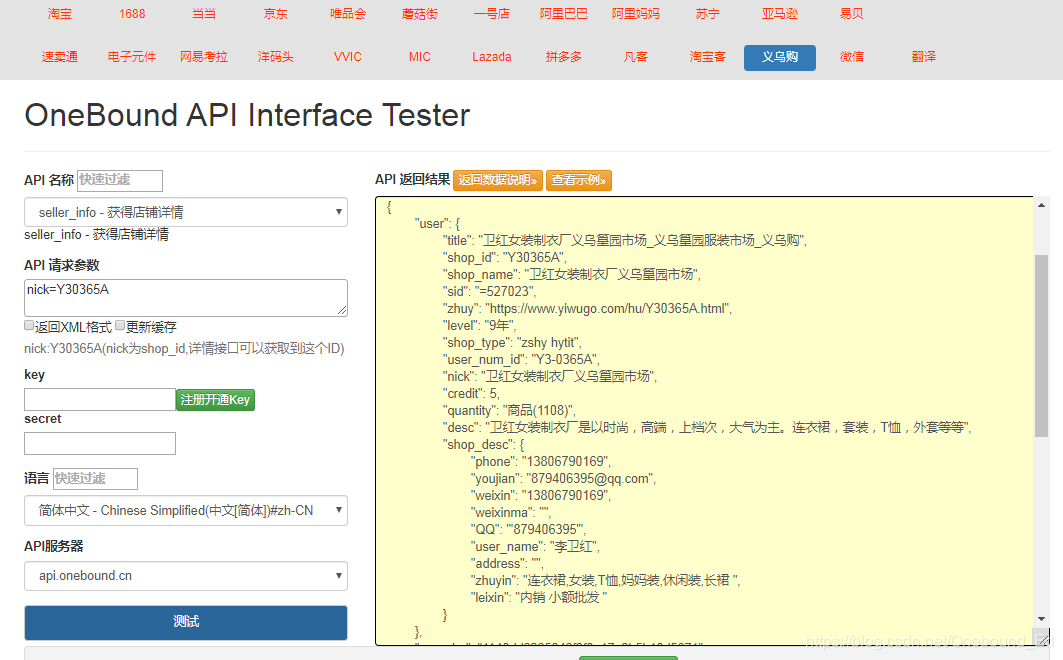Click the active 义乌购 tab
Viewport: 1063px width, 660px height.
(780, 58)
